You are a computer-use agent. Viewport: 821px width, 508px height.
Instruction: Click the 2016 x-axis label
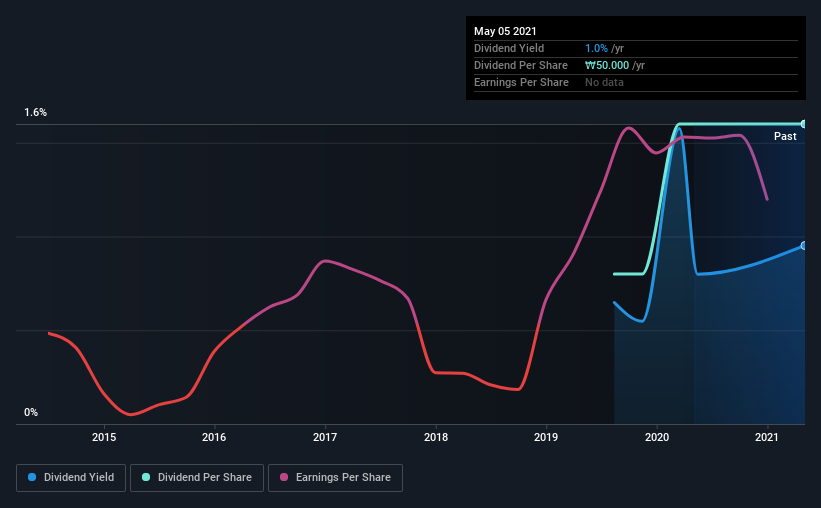[214, 437]
